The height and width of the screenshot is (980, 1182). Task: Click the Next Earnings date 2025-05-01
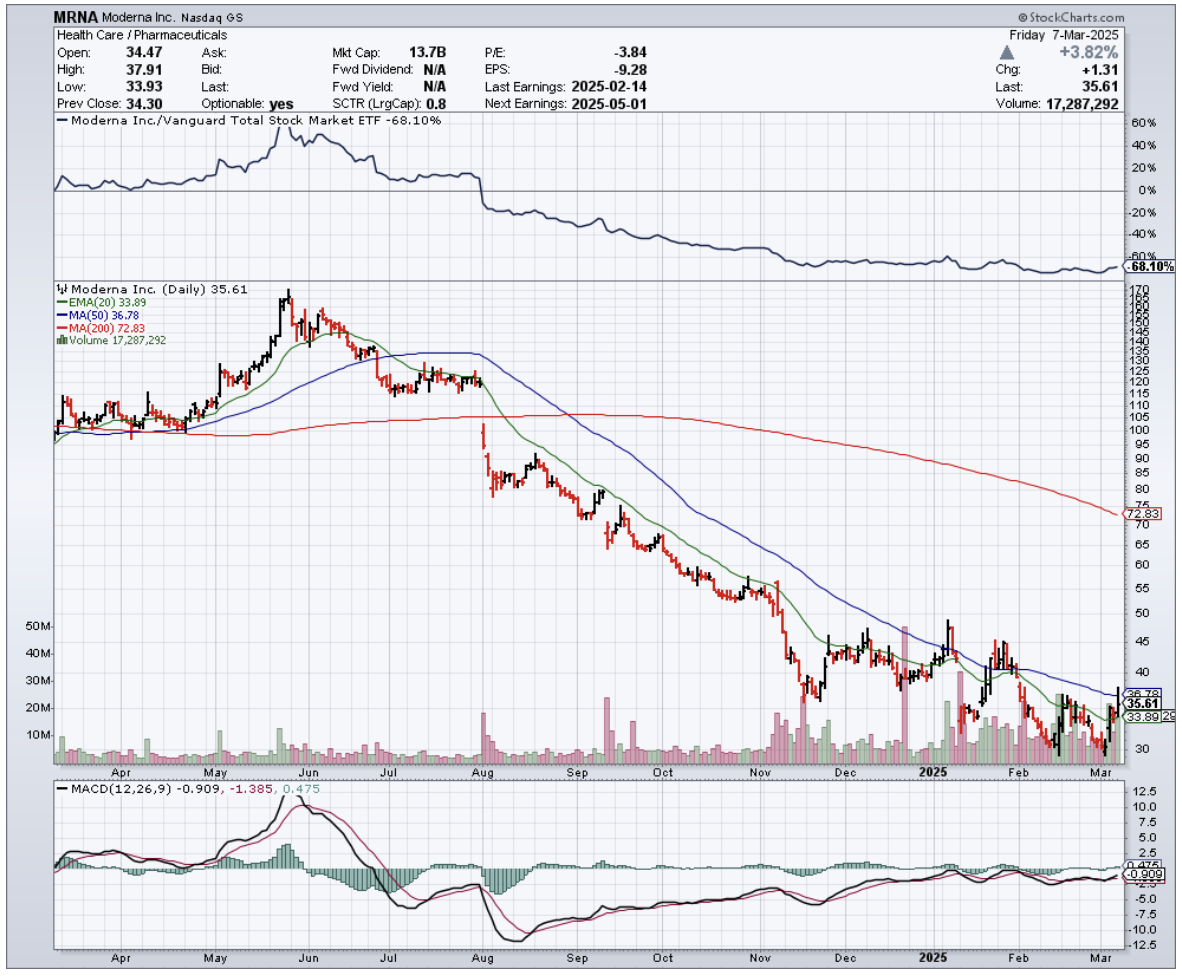596,104
